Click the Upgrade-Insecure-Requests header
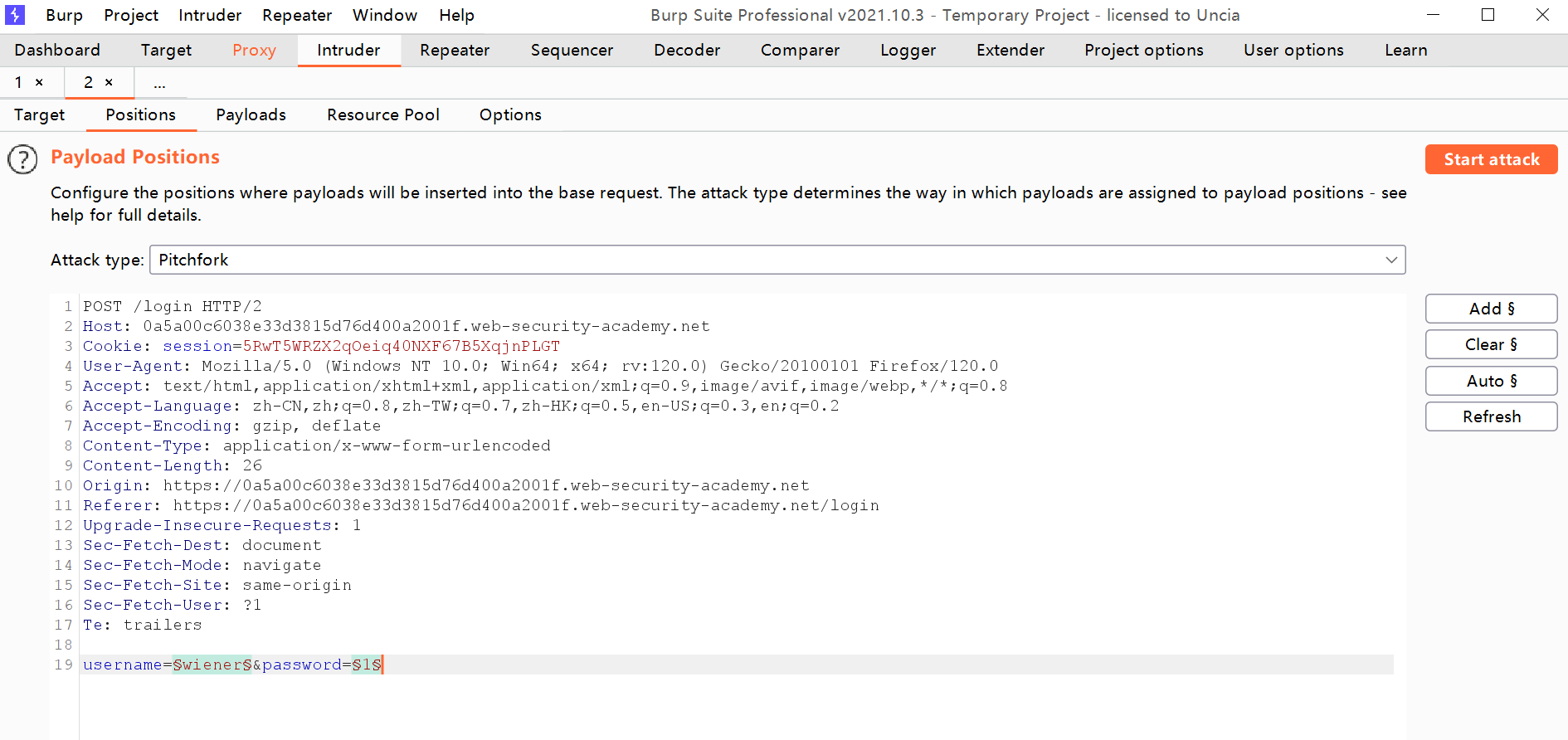1568x740 pixels. [x=222, y=525]
